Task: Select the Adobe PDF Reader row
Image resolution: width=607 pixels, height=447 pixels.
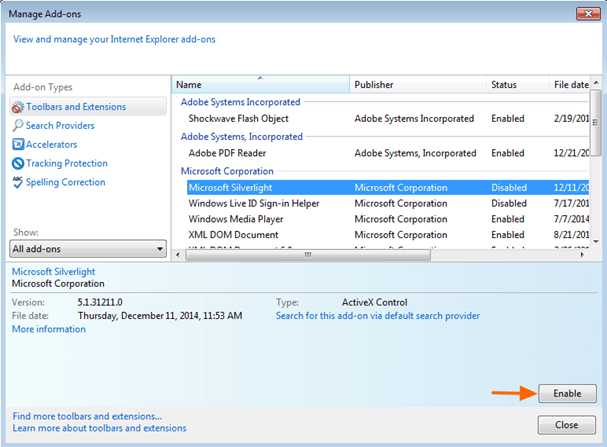Action: pos(388,153)
